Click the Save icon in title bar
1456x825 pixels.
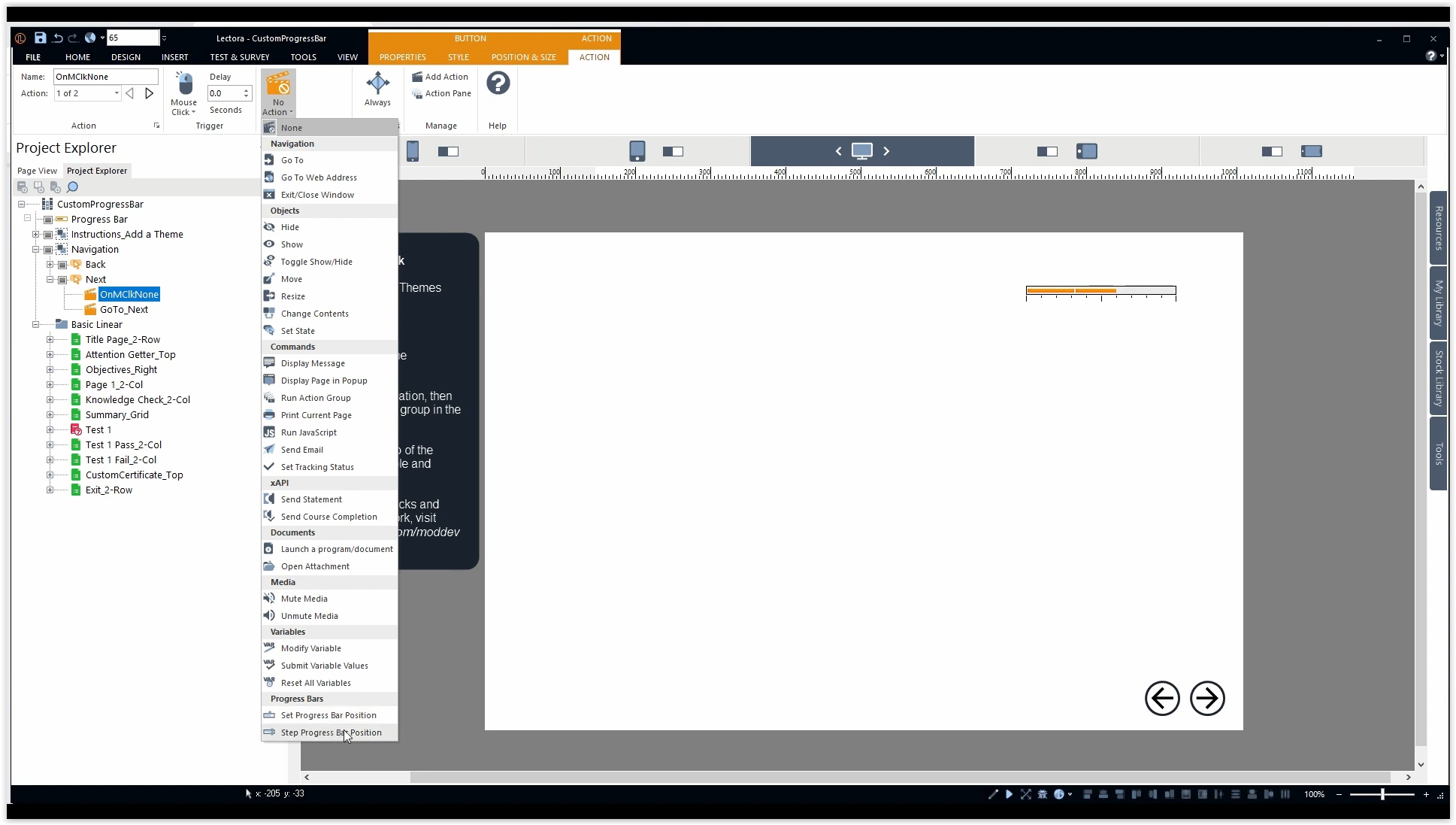point(40,38)
